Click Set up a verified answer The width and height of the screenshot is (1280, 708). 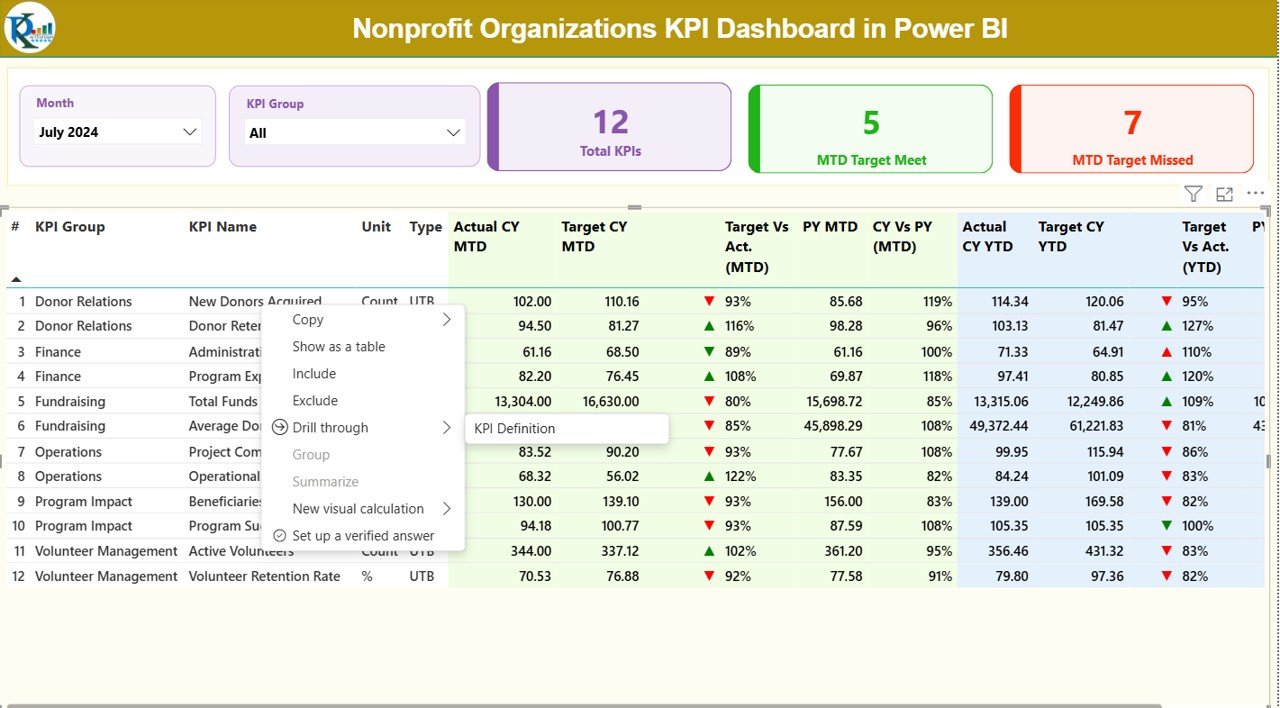click(x=364, y=535)
